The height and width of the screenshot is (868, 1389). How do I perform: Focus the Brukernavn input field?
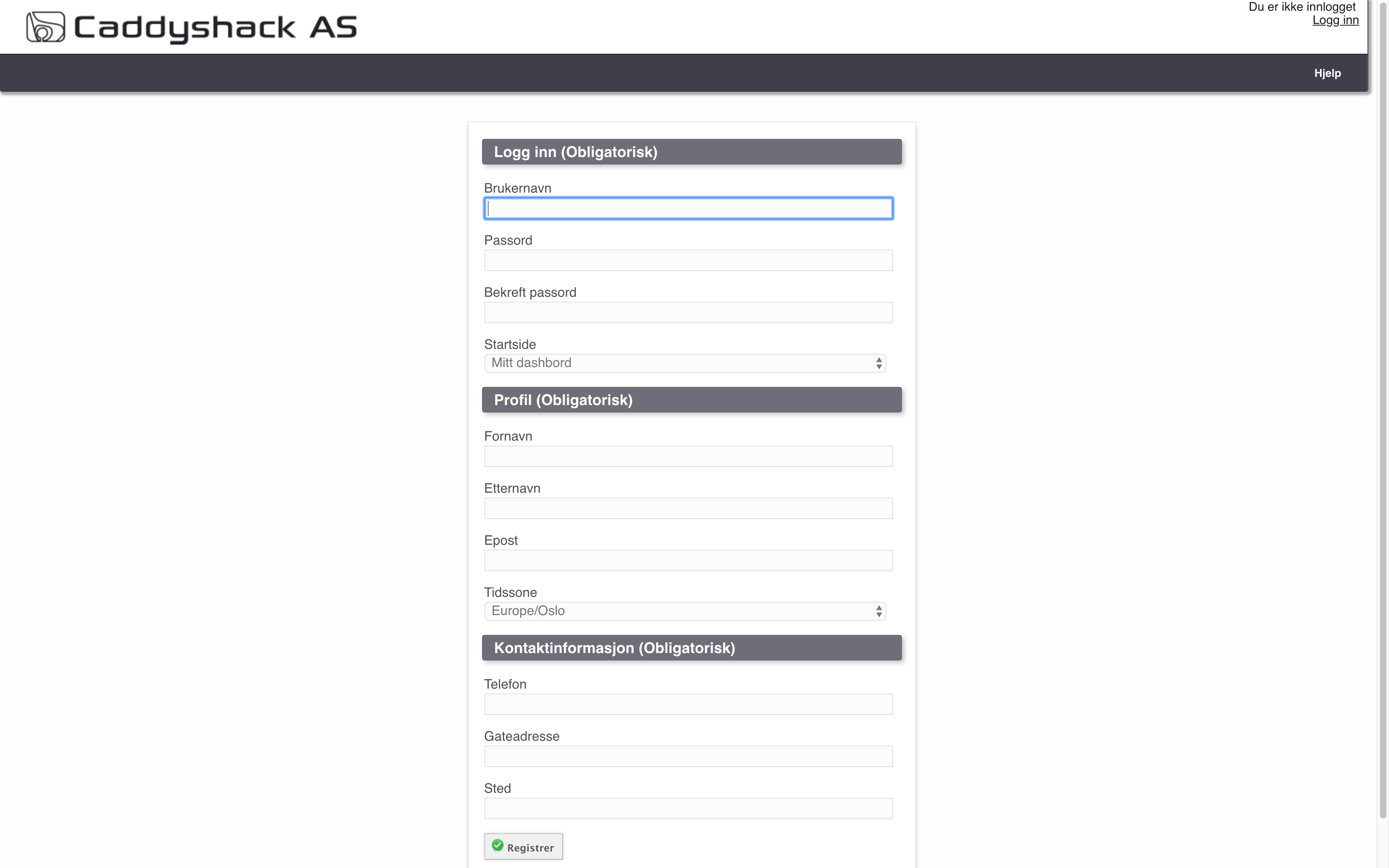(688, 208)
